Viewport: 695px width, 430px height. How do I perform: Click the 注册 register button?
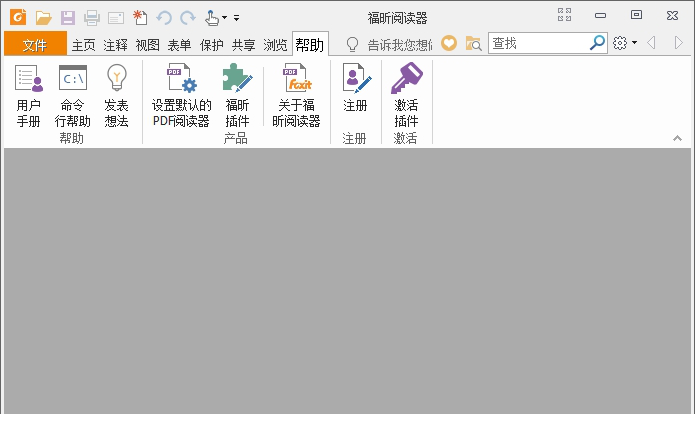[355, 88]
